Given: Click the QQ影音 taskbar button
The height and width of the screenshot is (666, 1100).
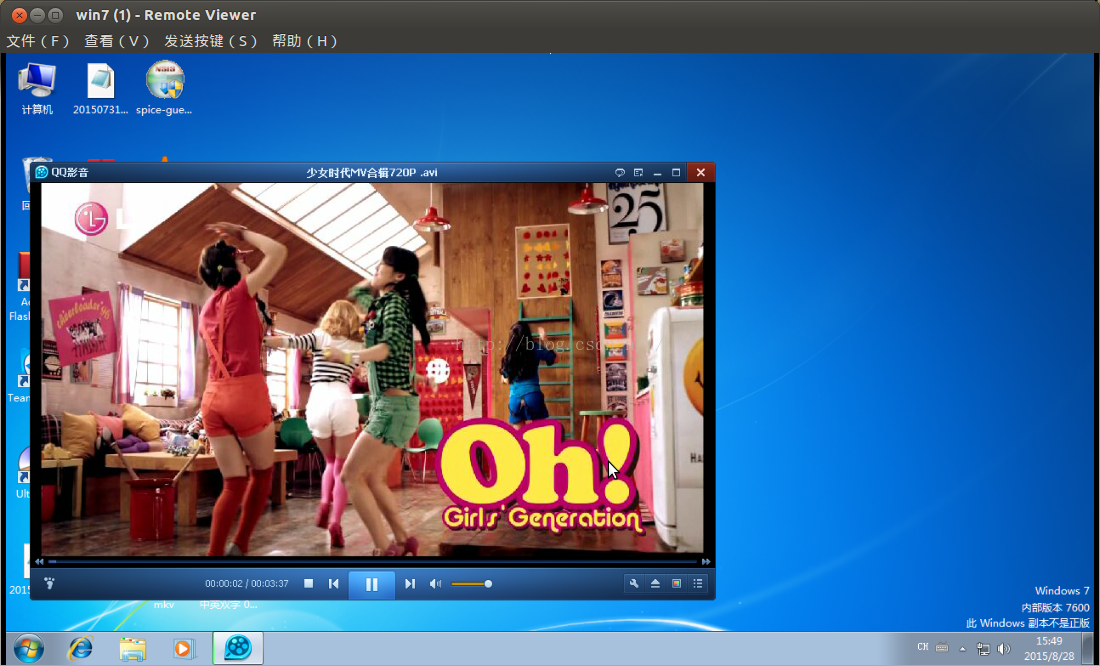Looking at the screenshot, I should (238, 648).
